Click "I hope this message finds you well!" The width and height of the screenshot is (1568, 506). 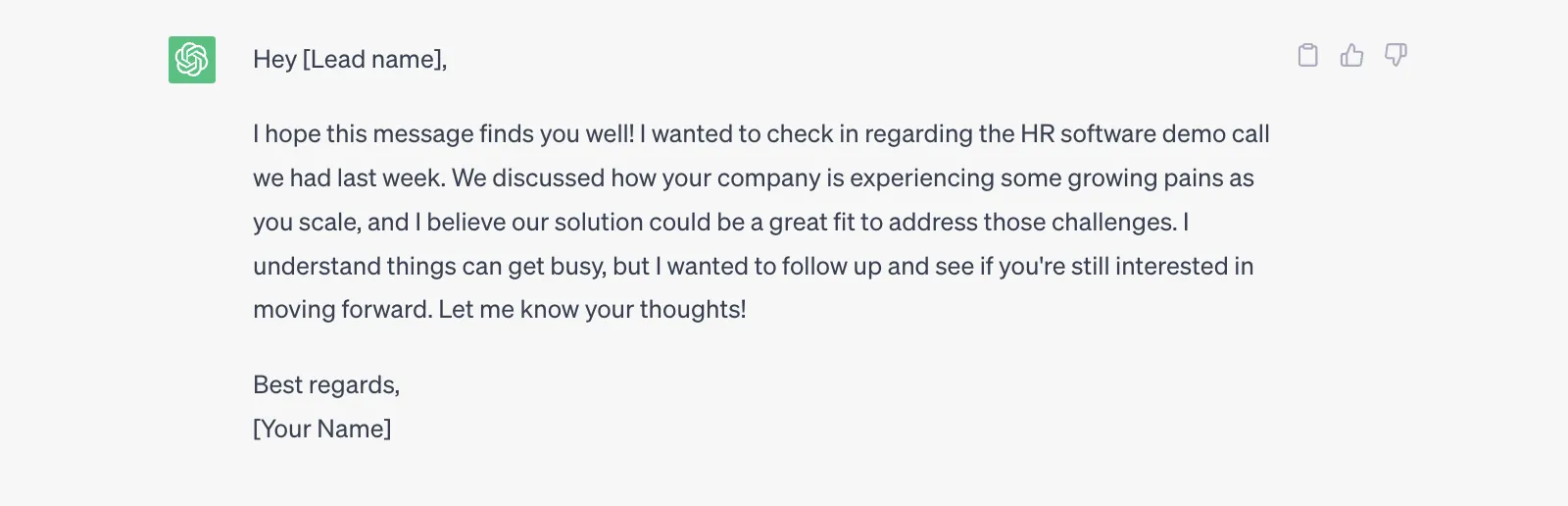444,134
